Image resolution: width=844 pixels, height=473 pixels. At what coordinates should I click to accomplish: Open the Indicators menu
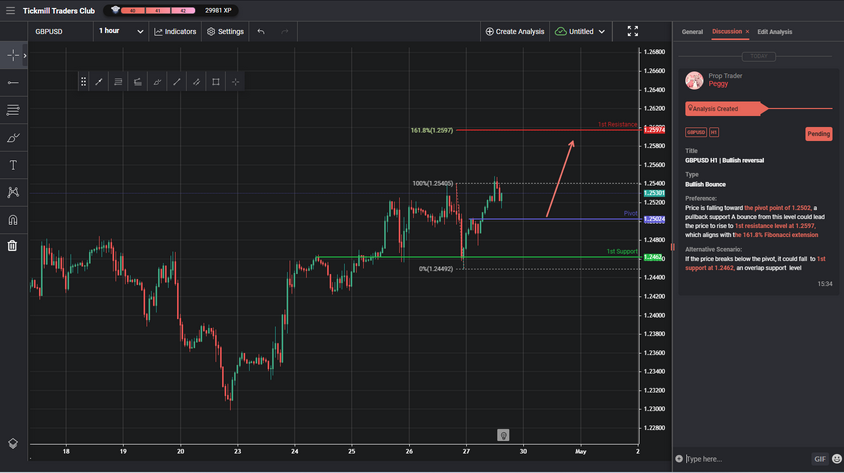175,32
